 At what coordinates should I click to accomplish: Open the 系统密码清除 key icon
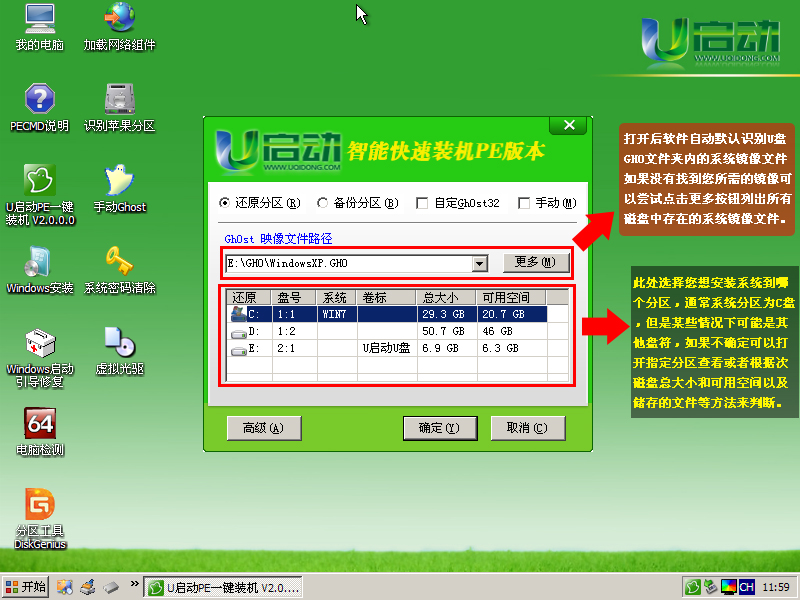pos(119,263)
